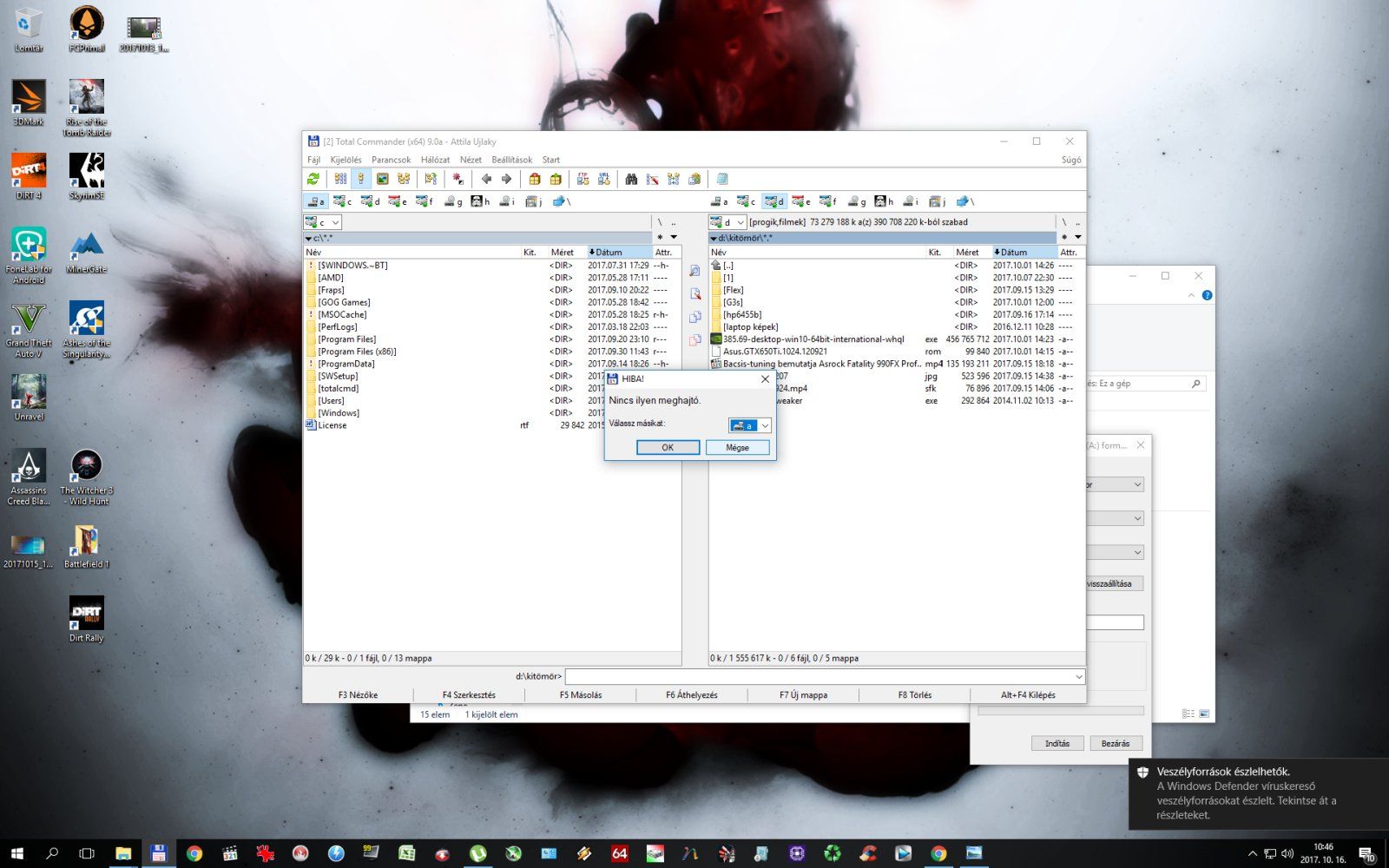Image resolution: width=1389 pixels, height=868 pixels.
Task: Click the multi-rename tool icon
Action: (x=652, y=179)
